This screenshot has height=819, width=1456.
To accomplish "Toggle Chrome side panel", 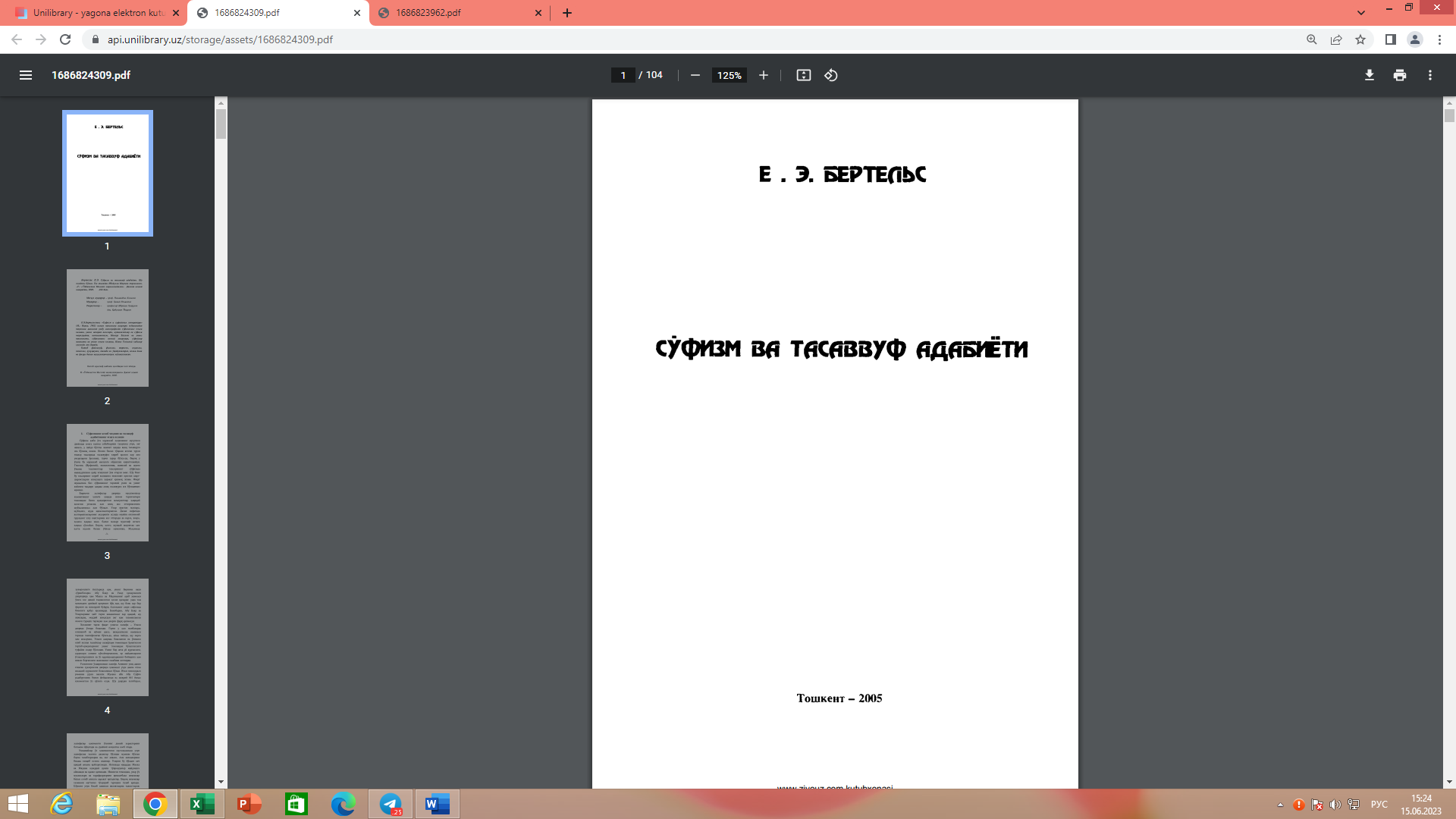I will click(x=1390, y=39).
